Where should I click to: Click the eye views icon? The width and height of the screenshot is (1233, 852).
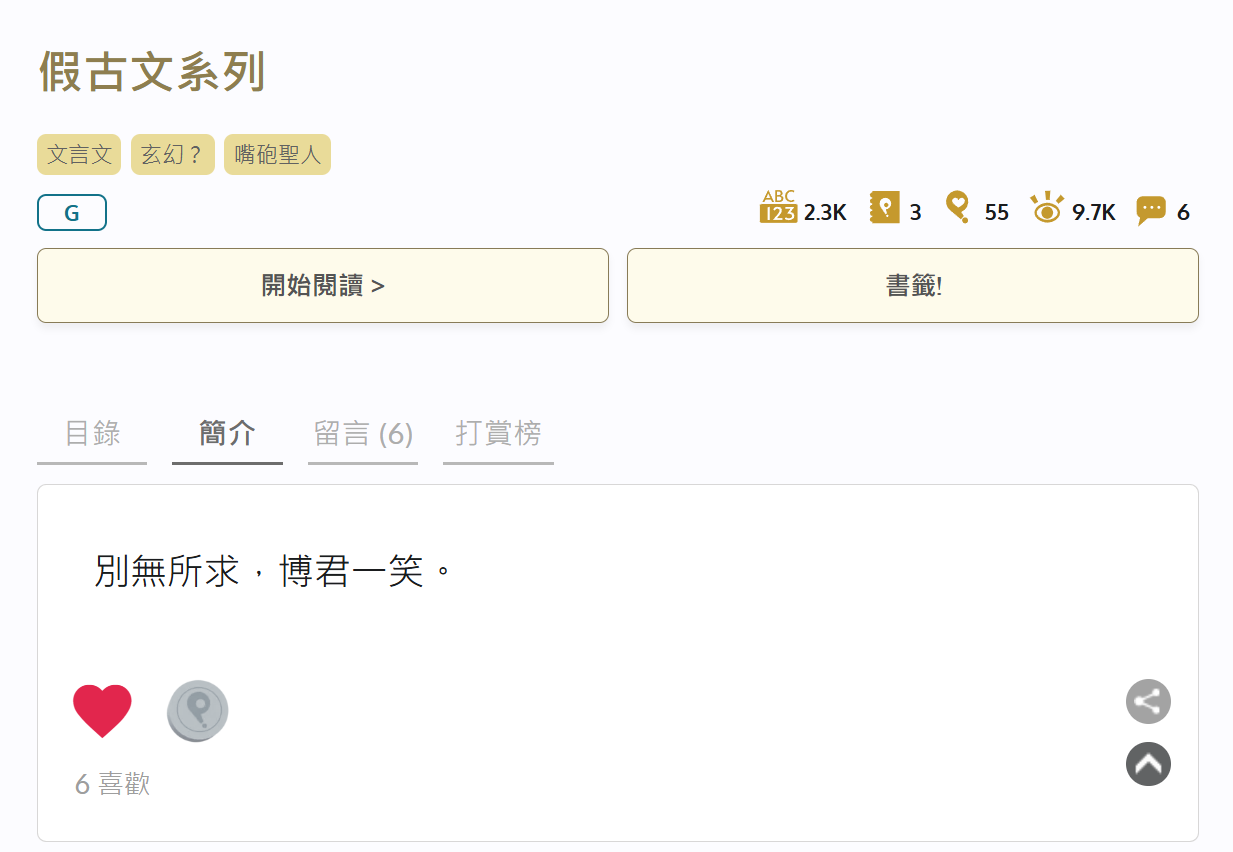tap(1047, 207)
